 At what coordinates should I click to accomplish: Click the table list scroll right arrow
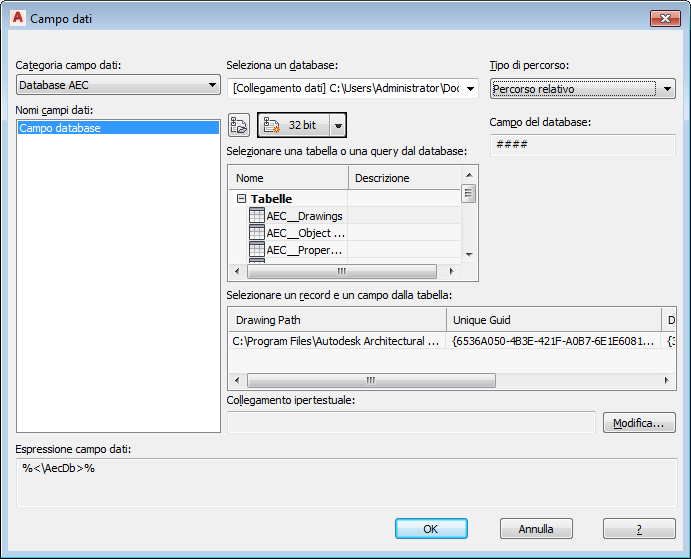pyautogui.click(x=451, y=271)
